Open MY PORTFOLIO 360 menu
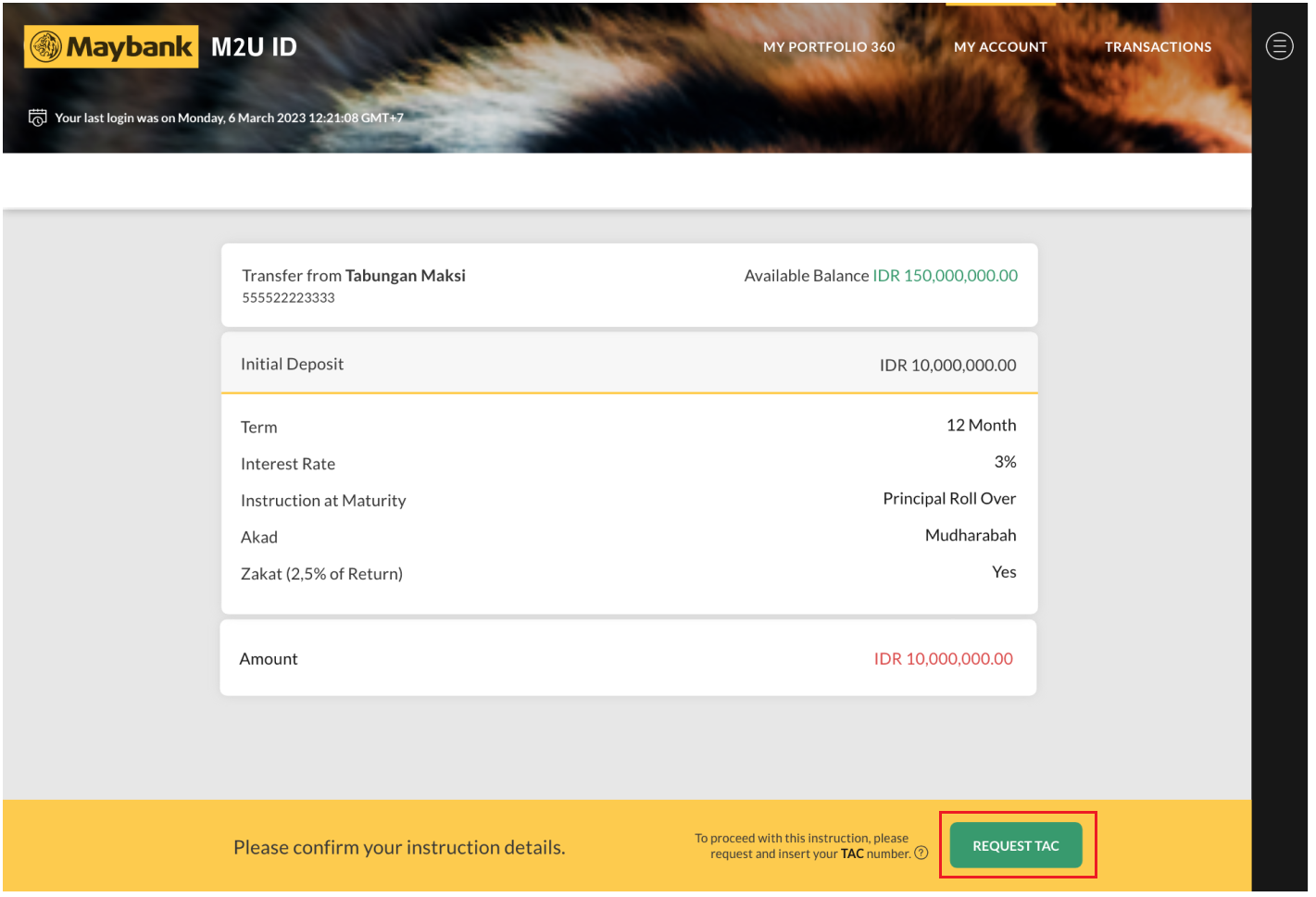This screenshot has height=897, width=1316. coord(829,47)
